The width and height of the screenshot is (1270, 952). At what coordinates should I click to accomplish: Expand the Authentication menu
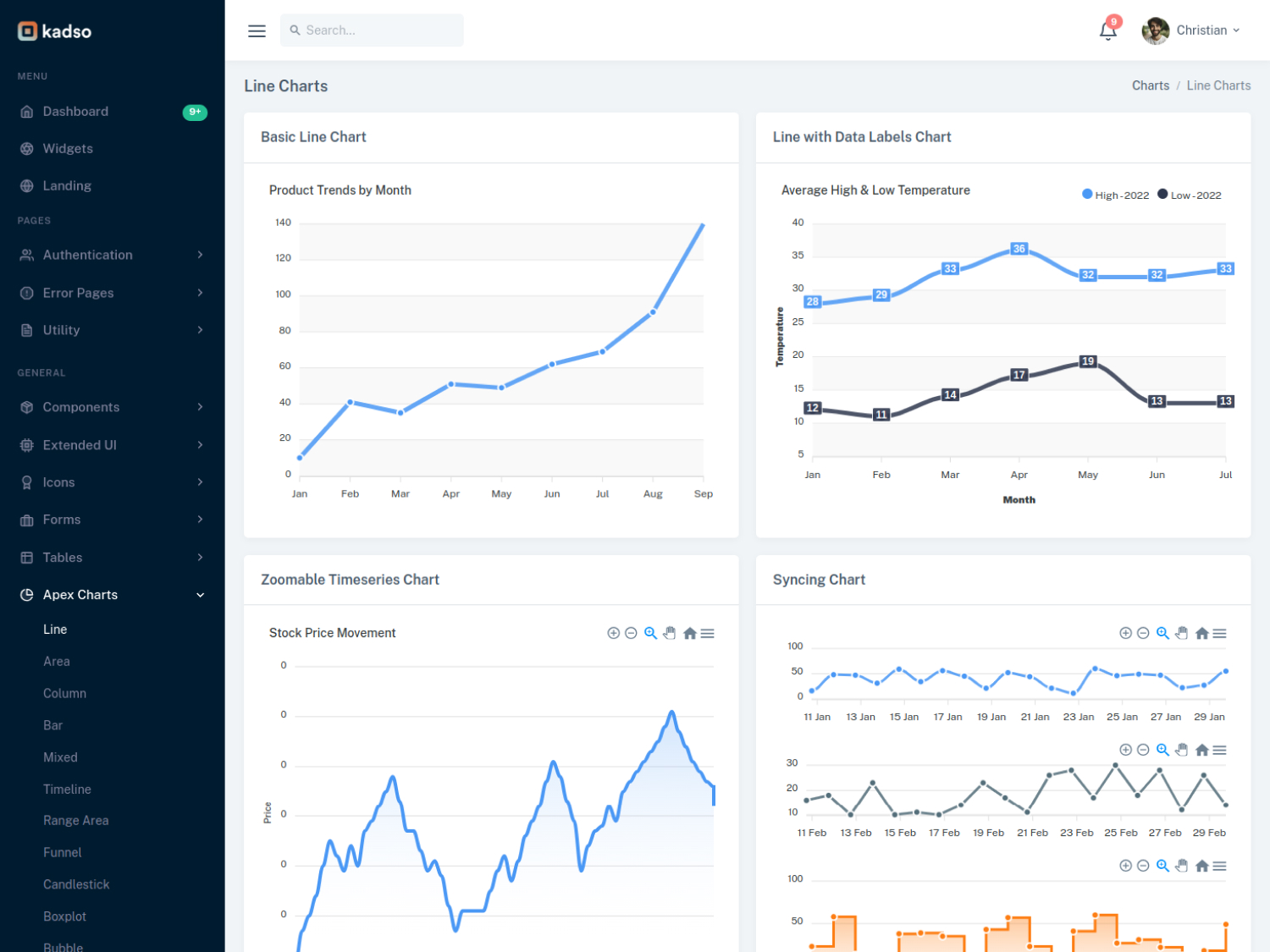(x=113, y=255)
